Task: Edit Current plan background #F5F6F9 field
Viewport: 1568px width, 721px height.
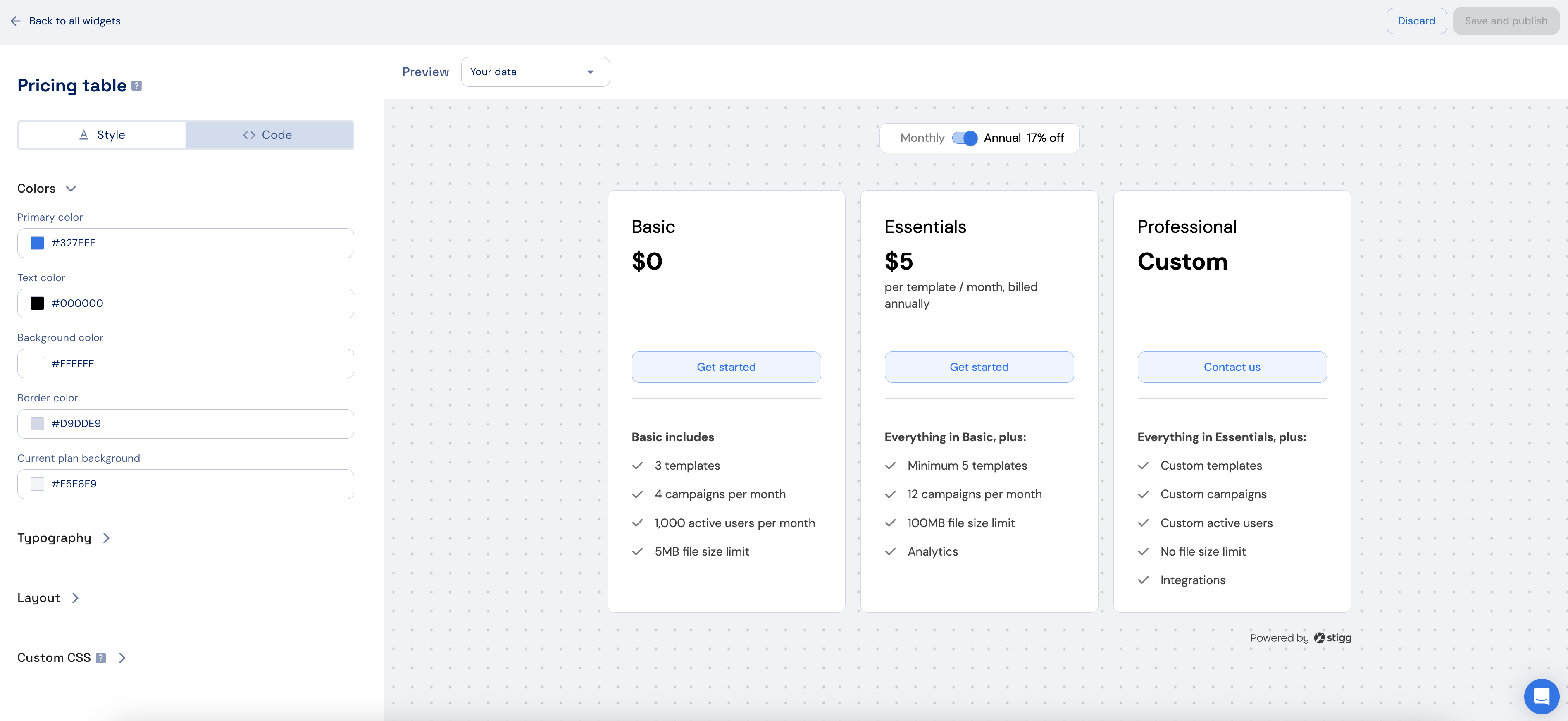Action: pyautogui.click(x=186, y=484)
